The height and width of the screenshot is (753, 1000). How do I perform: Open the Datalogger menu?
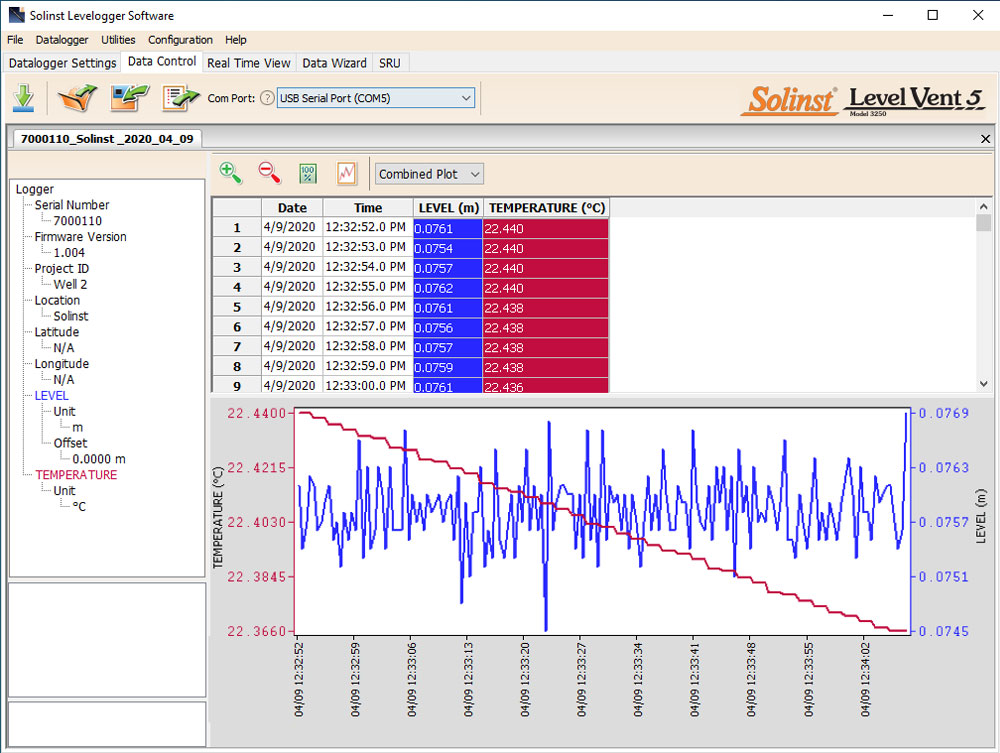tap(62, 39)
